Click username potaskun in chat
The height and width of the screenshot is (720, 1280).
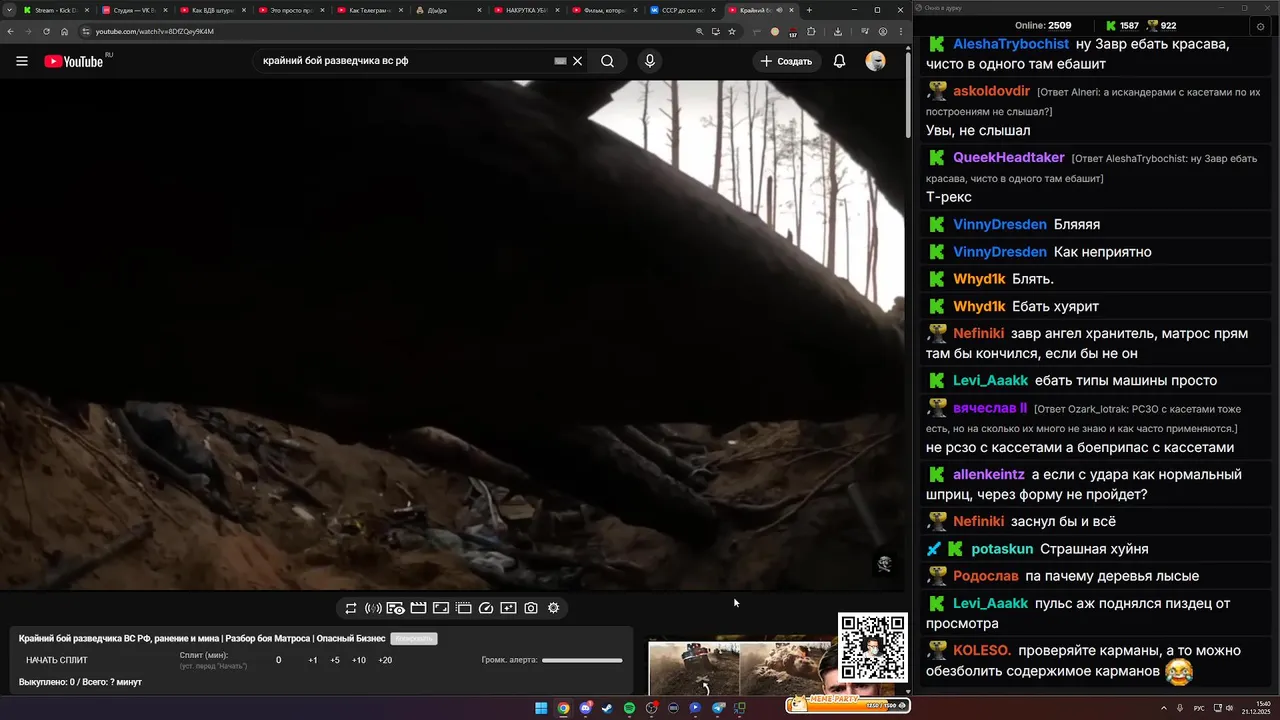click(x=1002, y=549)
